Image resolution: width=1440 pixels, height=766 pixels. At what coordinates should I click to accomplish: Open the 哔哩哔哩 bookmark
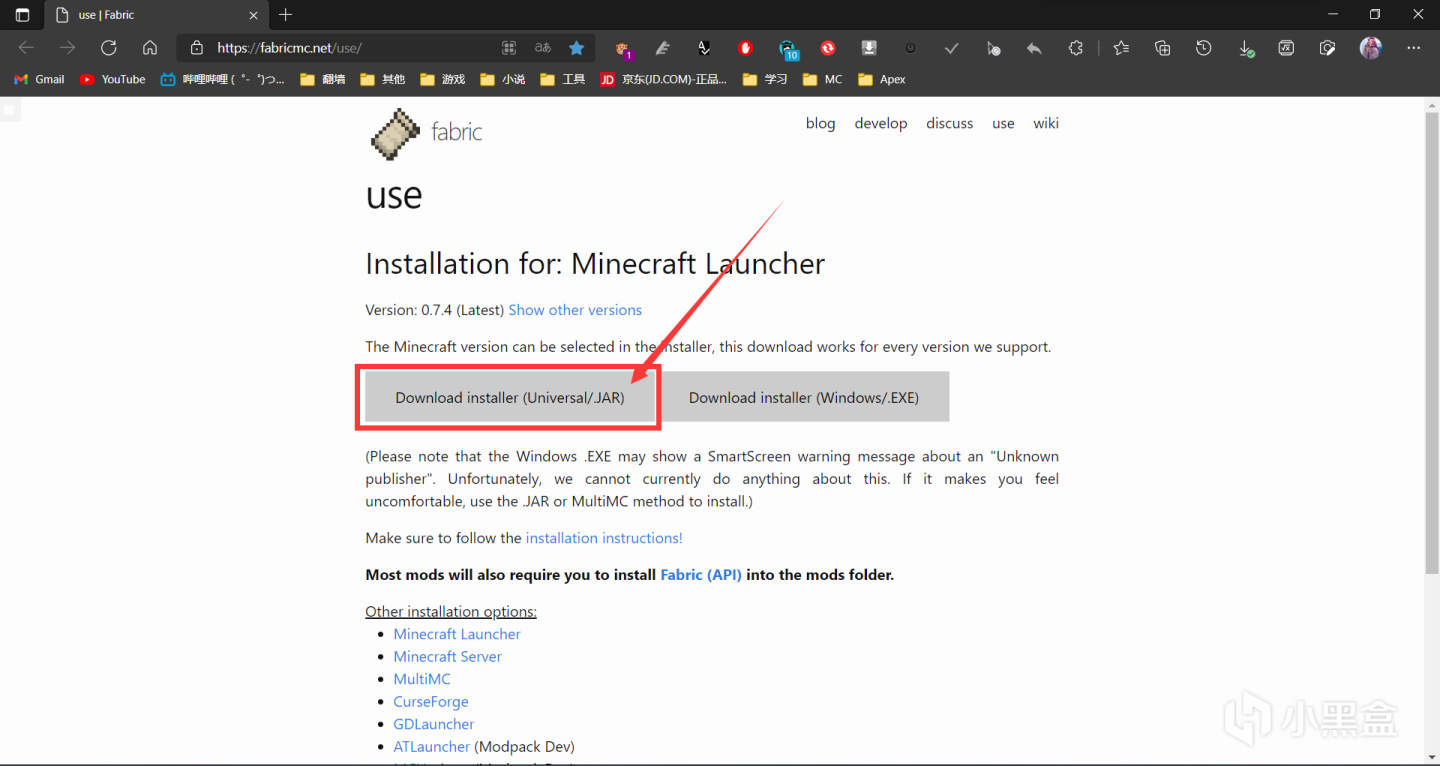coord(222,79)
